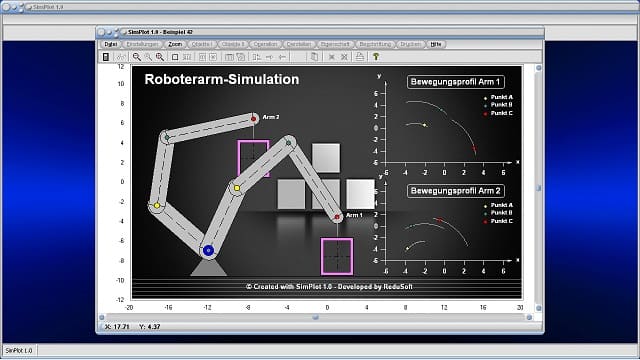Click the right button of horizontal scrollbar
The height and width of the screenshot is (360, 640).
click(529, 317)
